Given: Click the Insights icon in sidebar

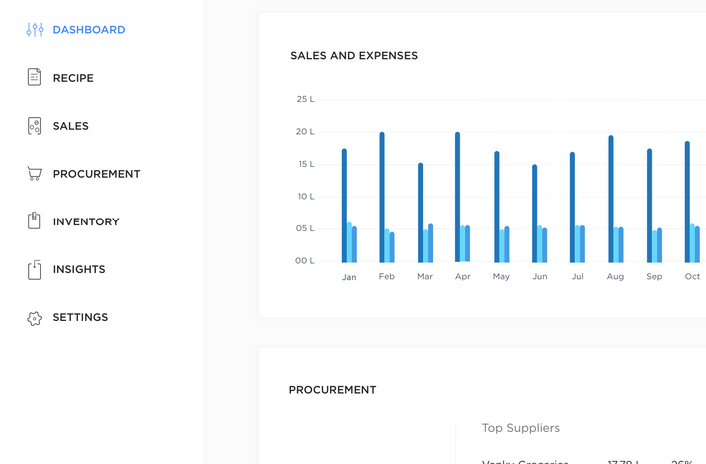Looking at the screenshot, I should click(x=35, y=269).
